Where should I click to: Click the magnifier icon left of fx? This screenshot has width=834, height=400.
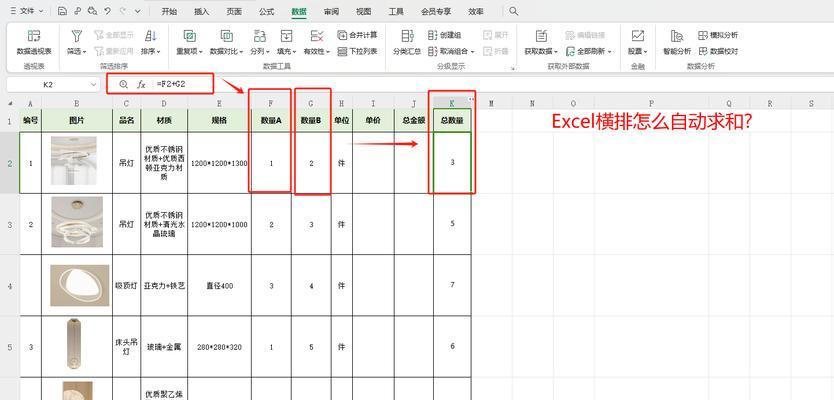(x=123, y=84)
